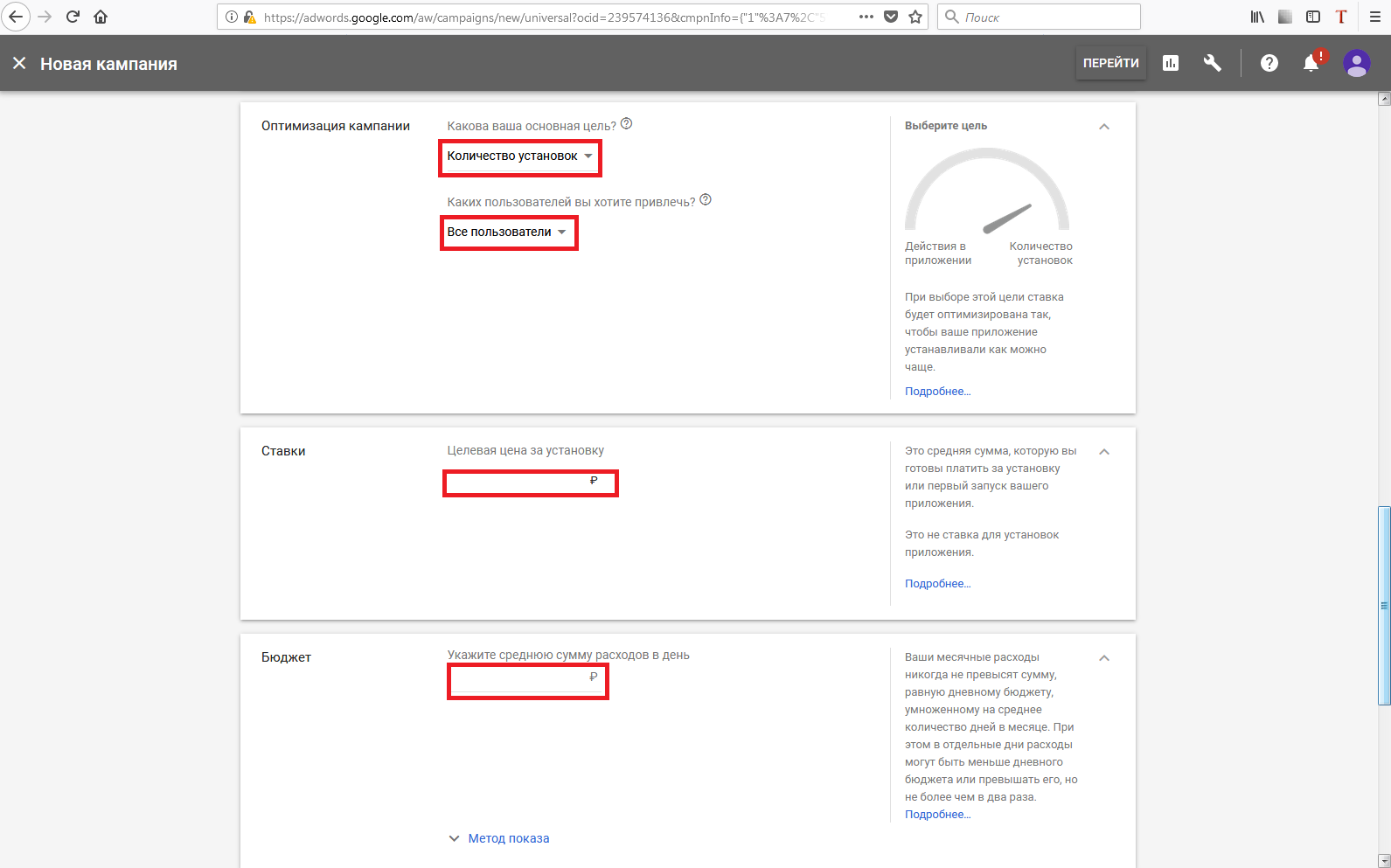Click the Целевая цена за установку label
1391x868 pixels.
(x=525, y=451)
